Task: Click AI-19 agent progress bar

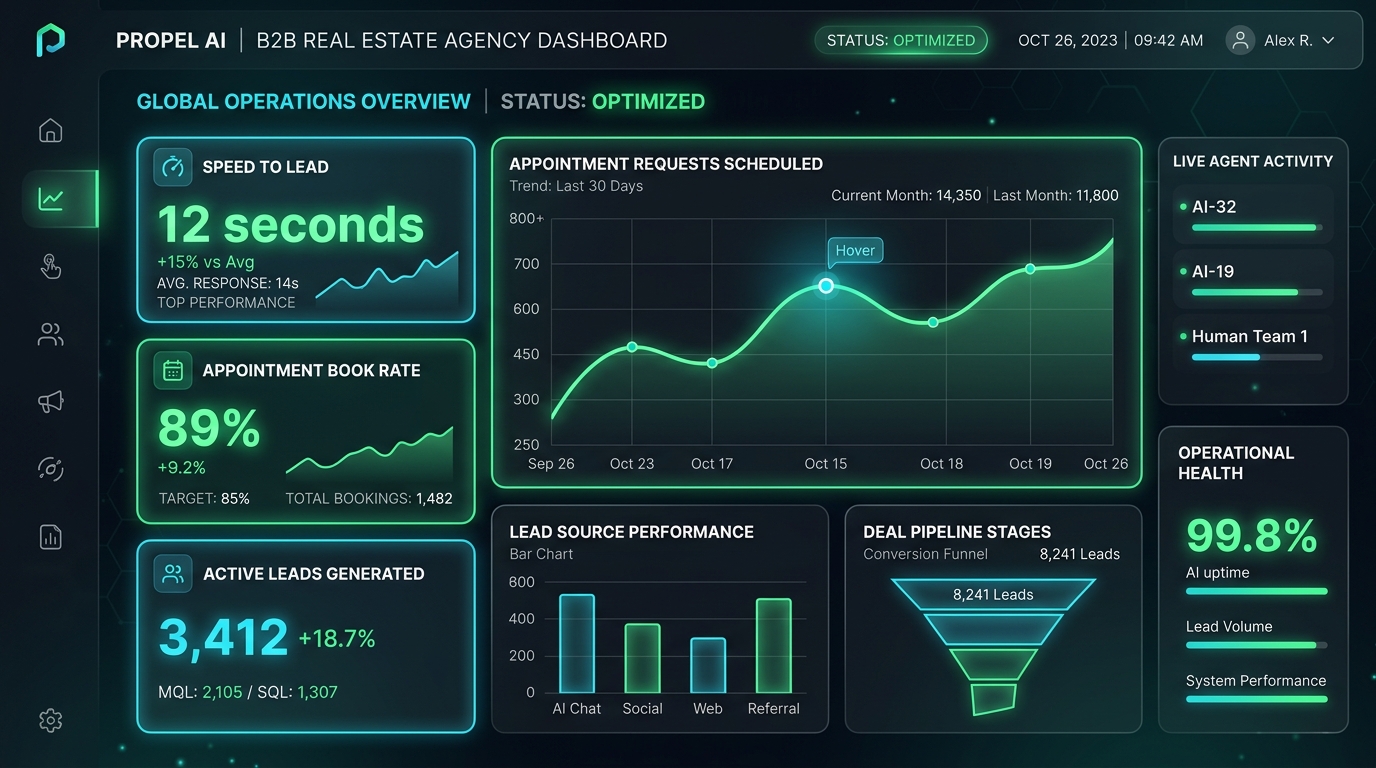Action: click(1257, 292)
